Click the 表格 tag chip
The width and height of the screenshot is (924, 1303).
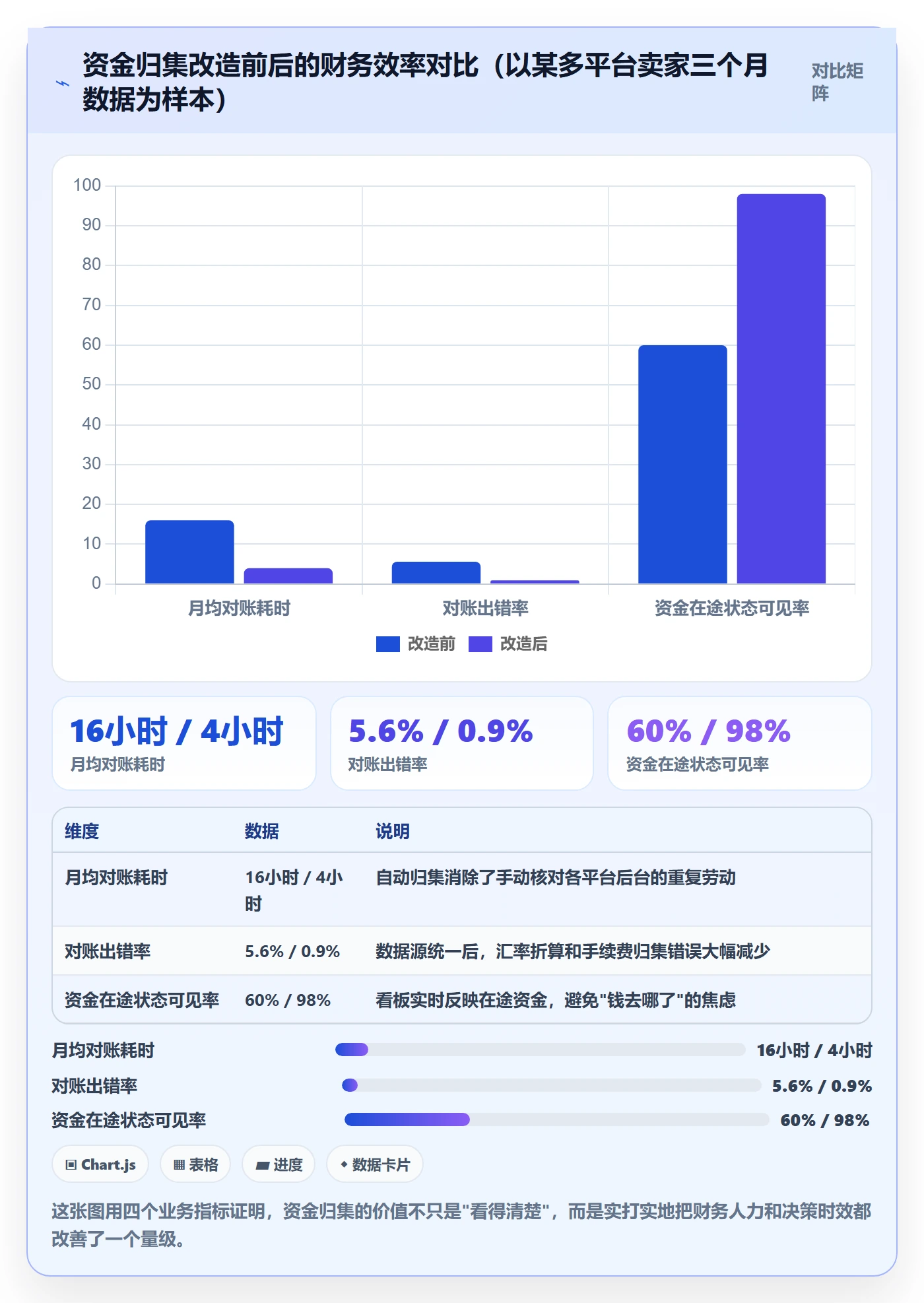pos(195,1164)
